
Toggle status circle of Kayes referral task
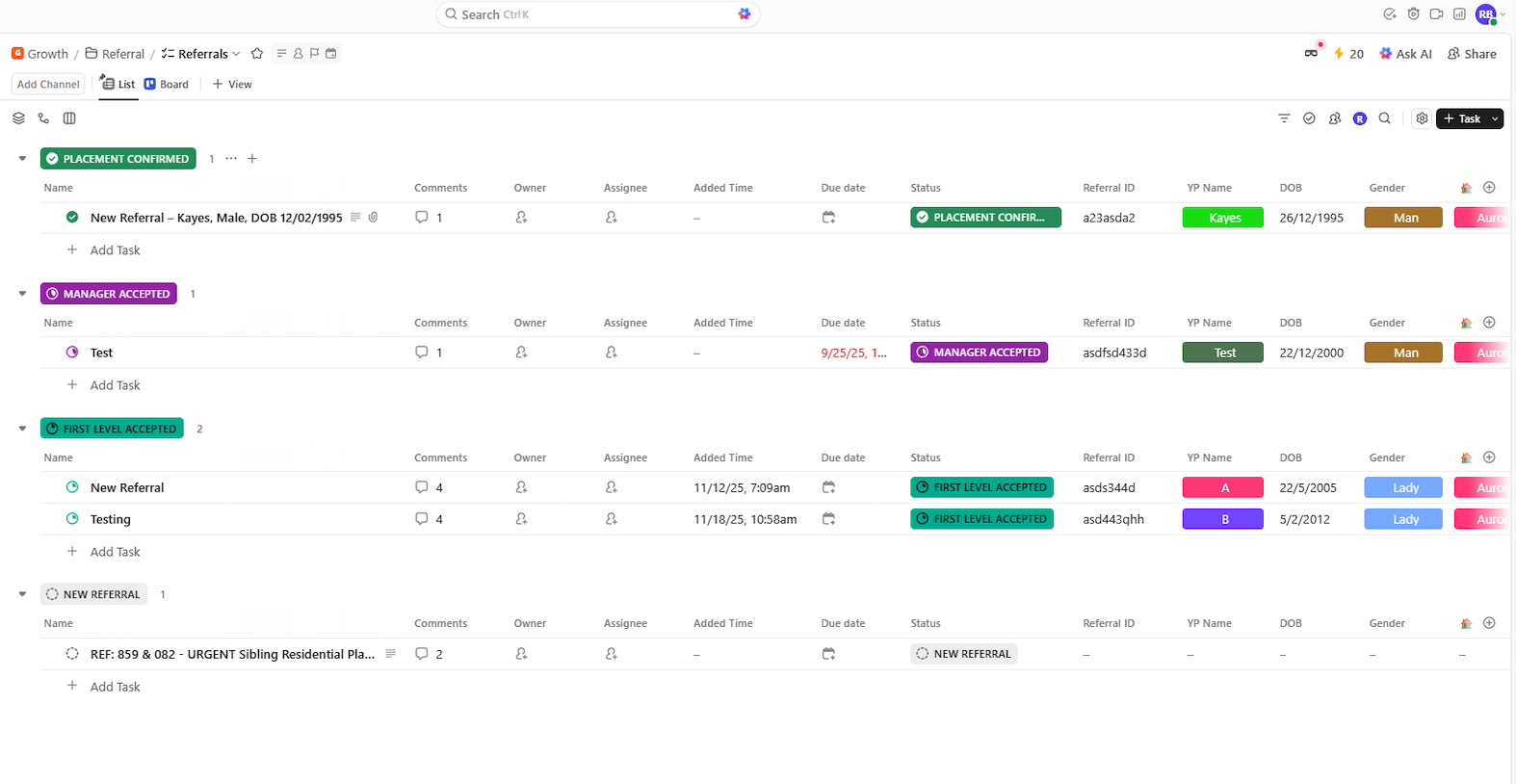pyautogui.click(x=72, y=218)
